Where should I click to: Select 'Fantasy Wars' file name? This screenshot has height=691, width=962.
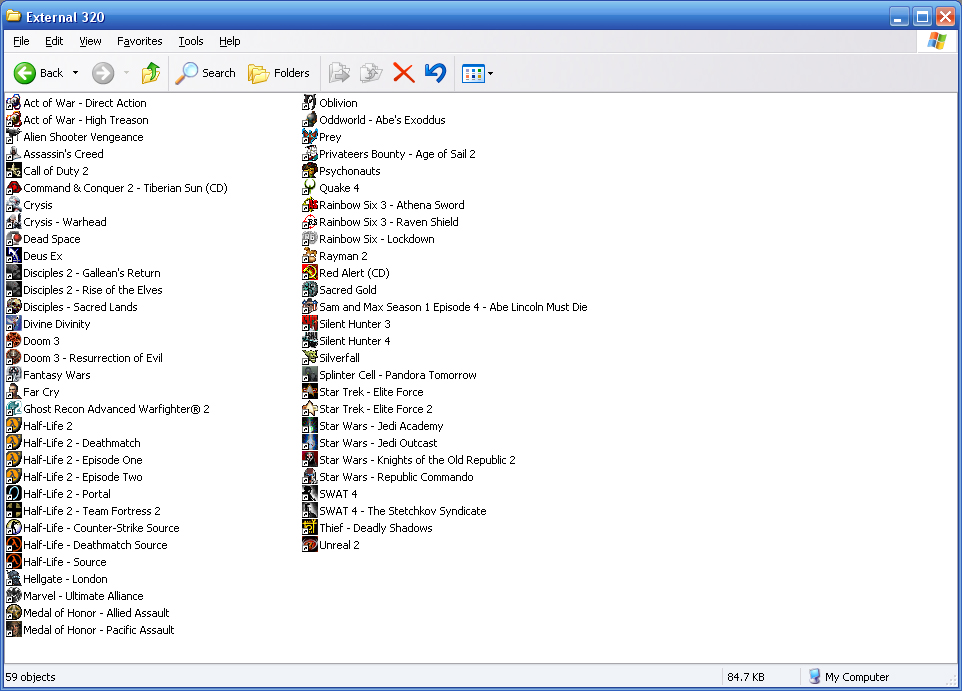pyautogui.click(x=56, y=375)
